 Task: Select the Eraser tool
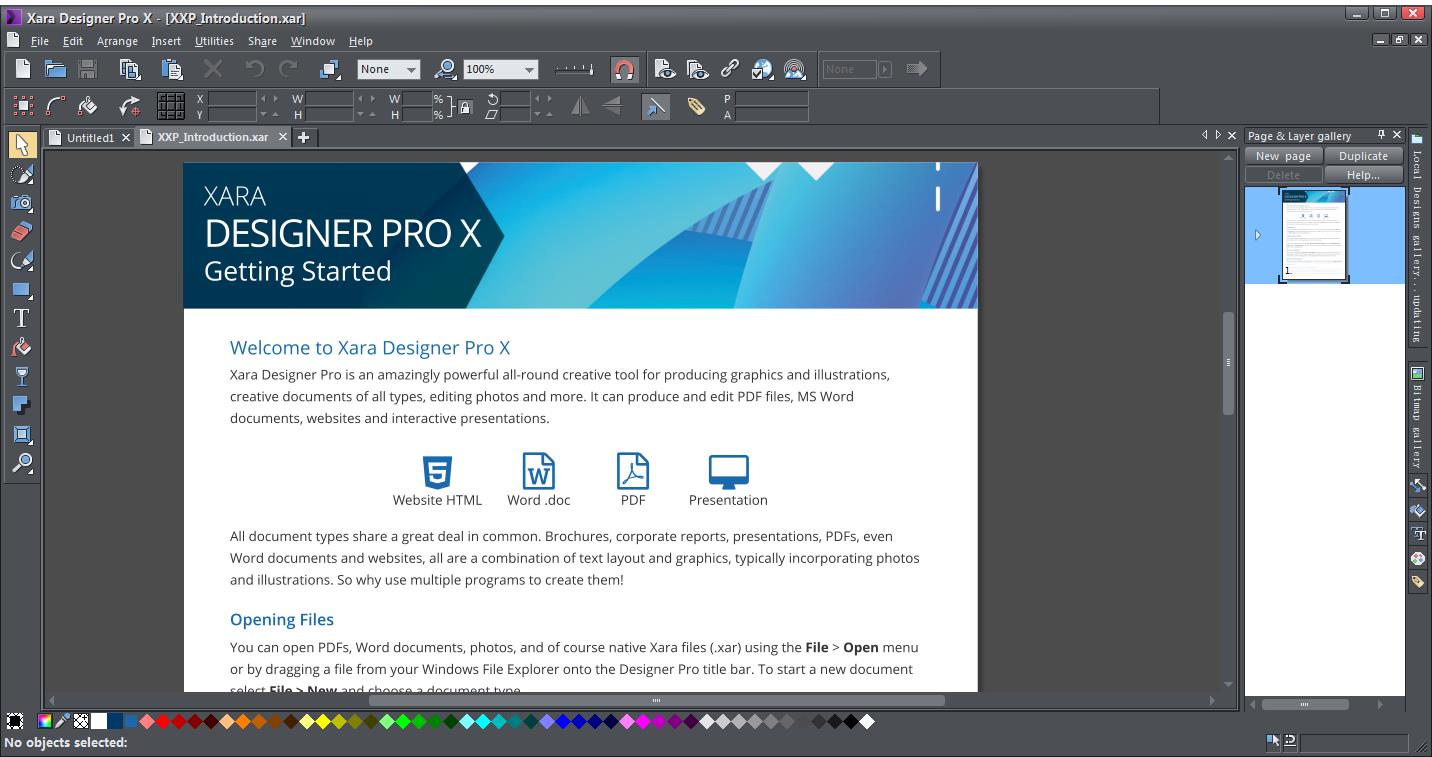coord(20,232)
